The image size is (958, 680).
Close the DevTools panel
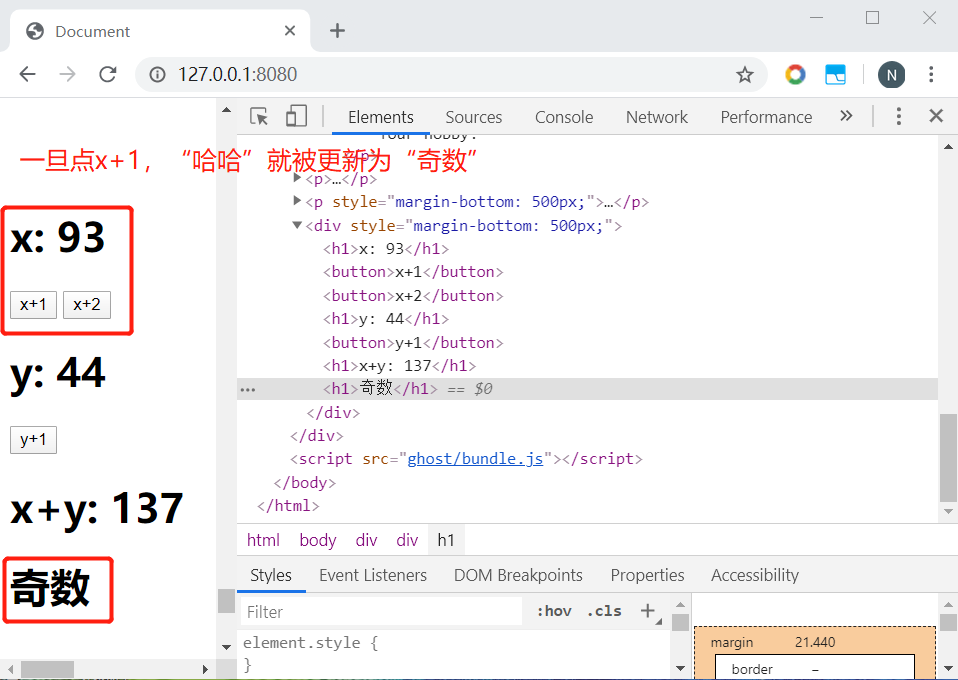pos(936,116)
